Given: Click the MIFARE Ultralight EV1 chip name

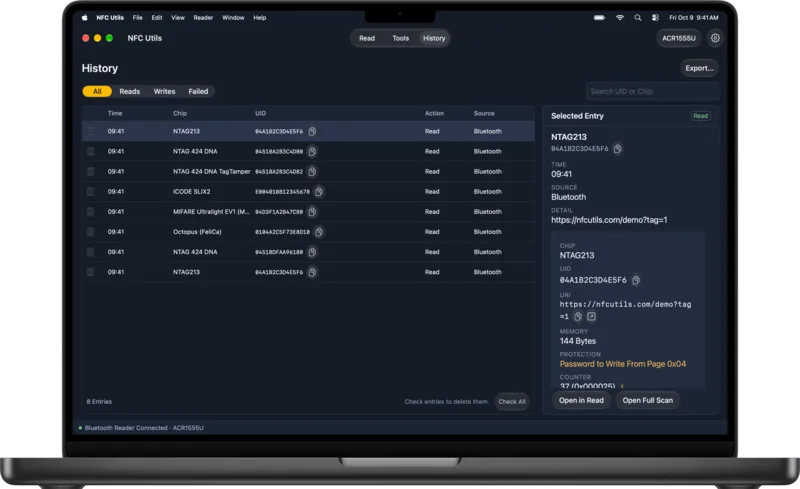Looking at the screenshot, I should (211, 211).
